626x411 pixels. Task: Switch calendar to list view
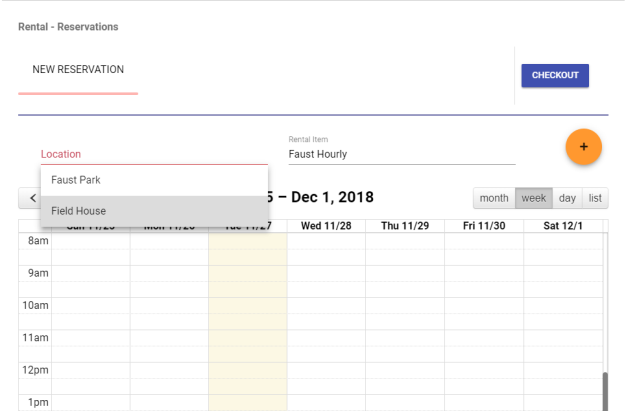pos(595,198)
